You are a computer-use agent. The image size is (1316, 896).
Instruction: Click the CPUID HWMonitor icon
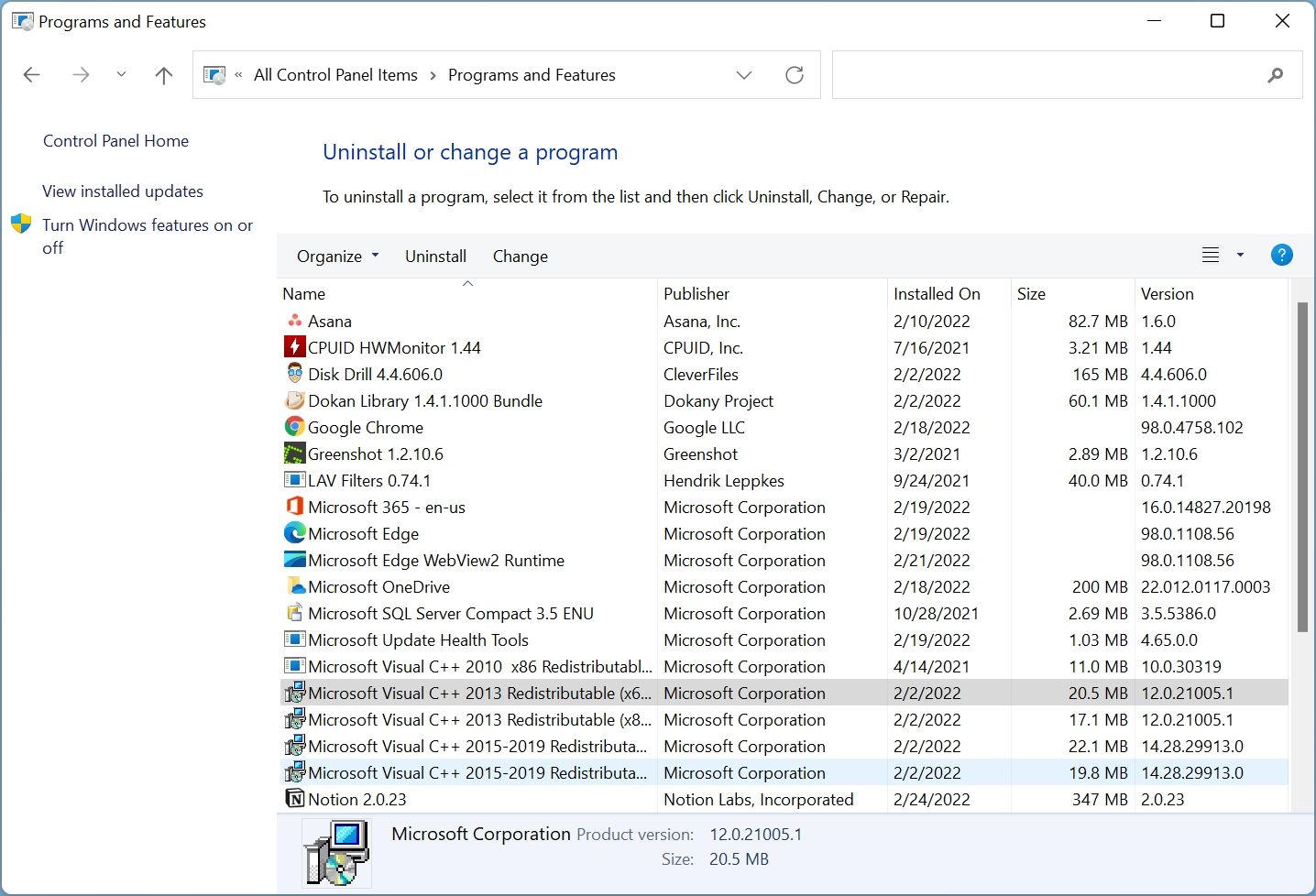click(x=294, y=347)
